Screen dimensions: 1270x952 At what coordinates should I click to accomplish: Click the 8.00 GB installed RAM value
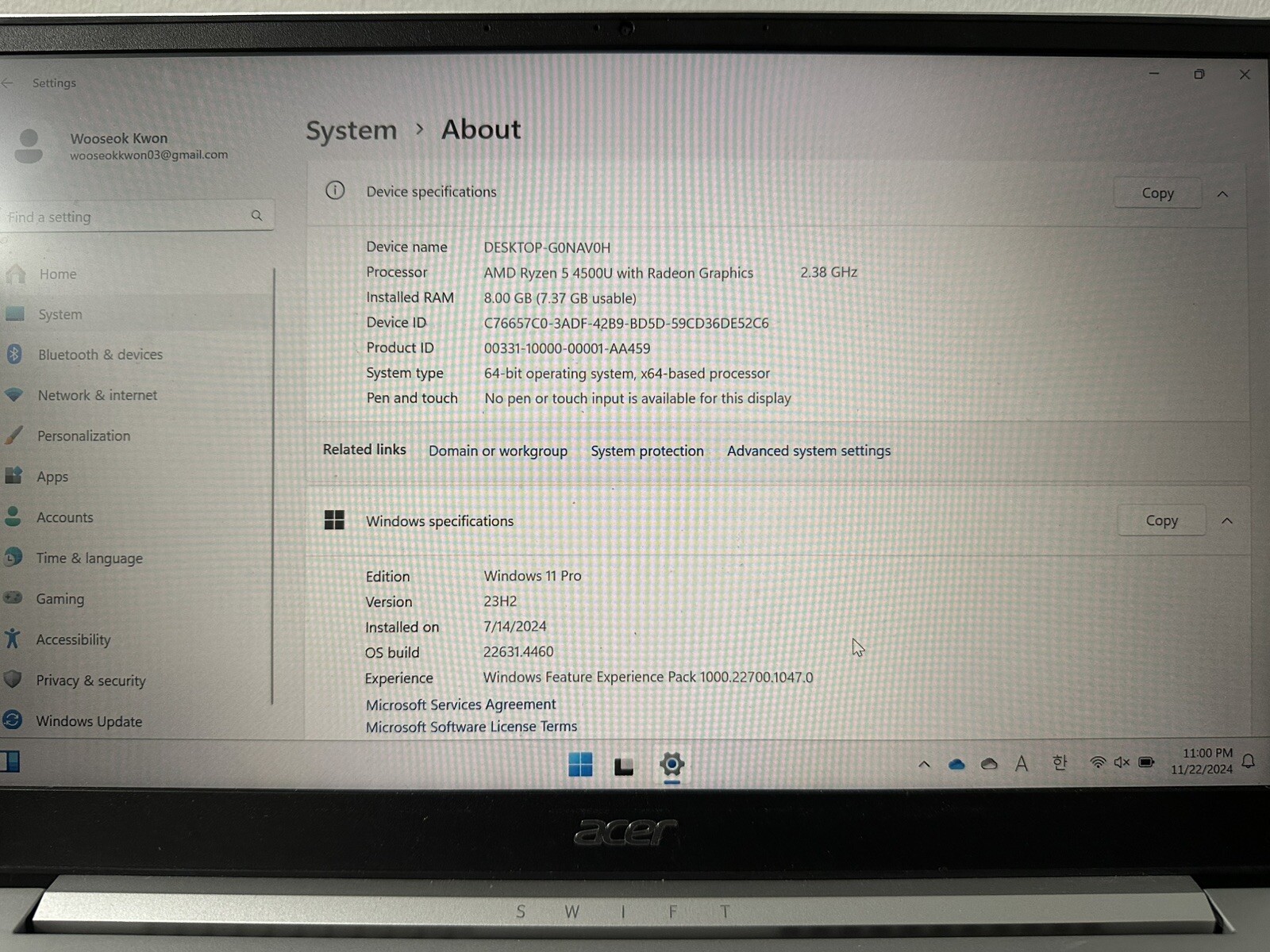(x=560, y=298)
